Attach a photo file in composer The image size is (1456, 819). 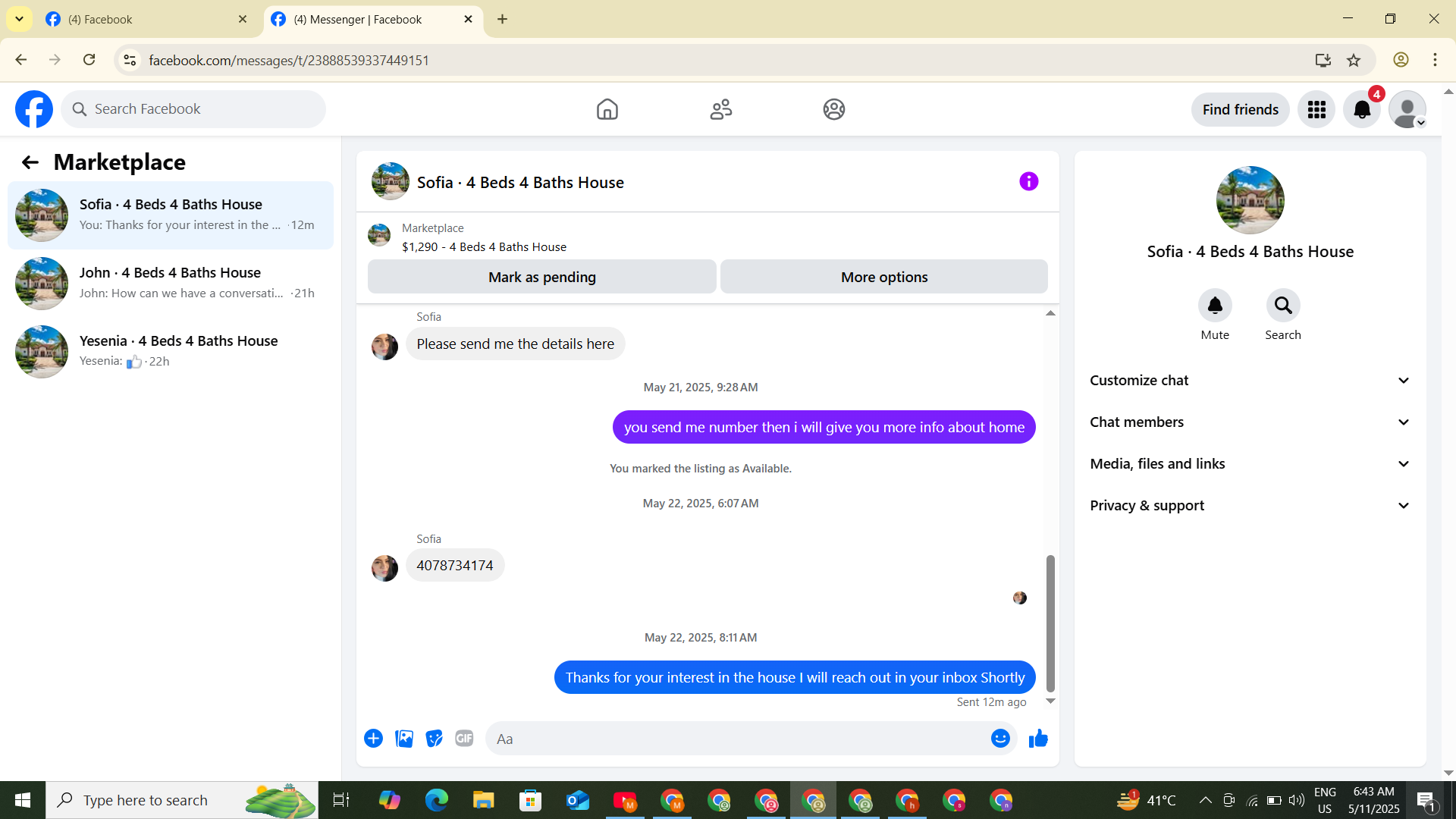(x=404, y=739)
